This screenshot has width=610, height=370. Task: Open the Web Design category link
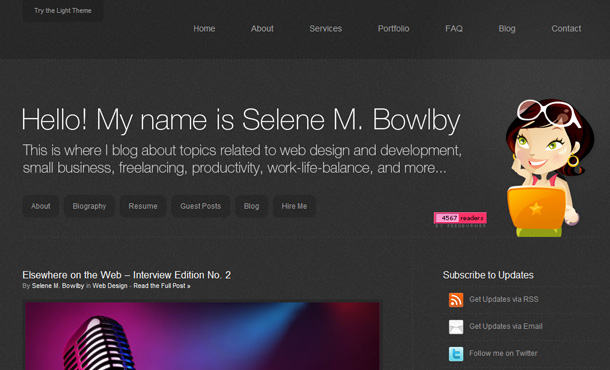point(110,286)
